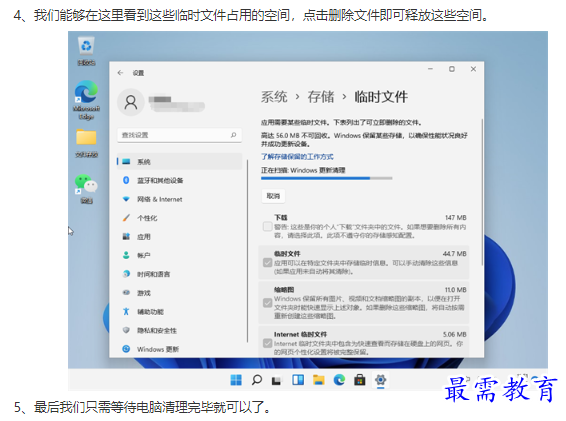Focus the 查找设置 search field
Image resolution: width=566 pixels, height=421 pixels.
point(179,135)
